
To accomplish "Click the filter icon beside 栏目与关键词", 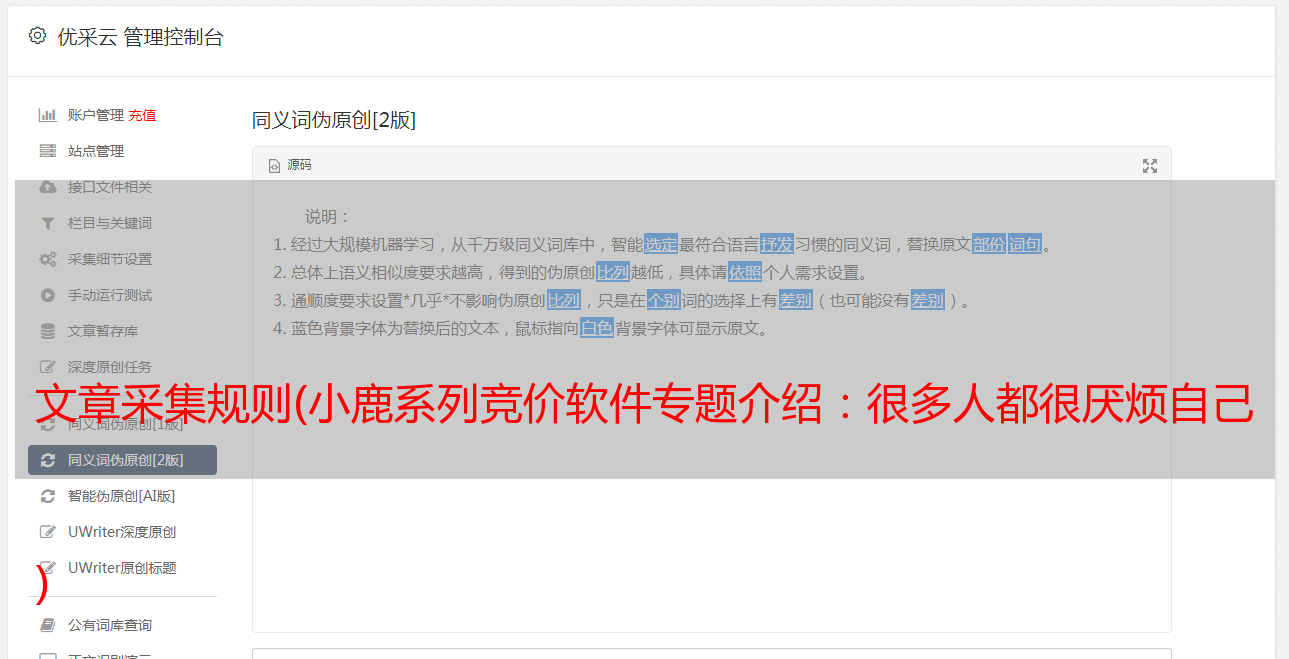I will (47, 223).
